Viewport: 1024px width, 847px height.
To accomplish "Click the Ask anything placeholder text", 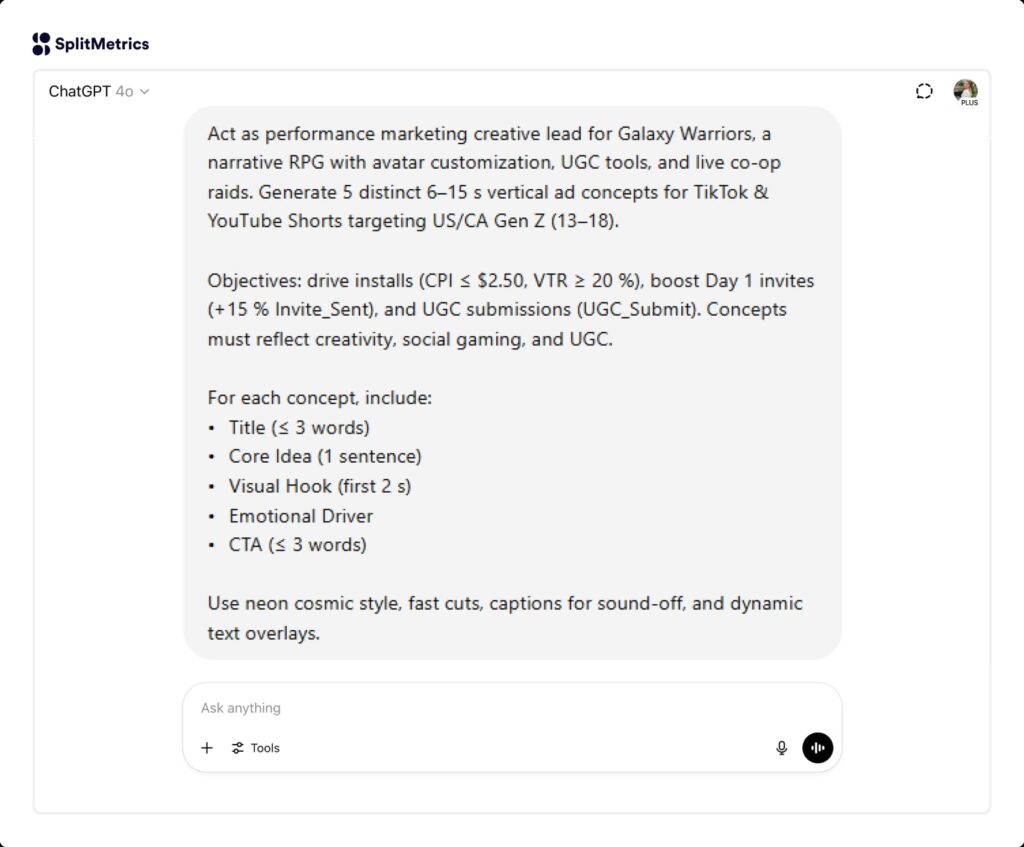I will point(239,708).
